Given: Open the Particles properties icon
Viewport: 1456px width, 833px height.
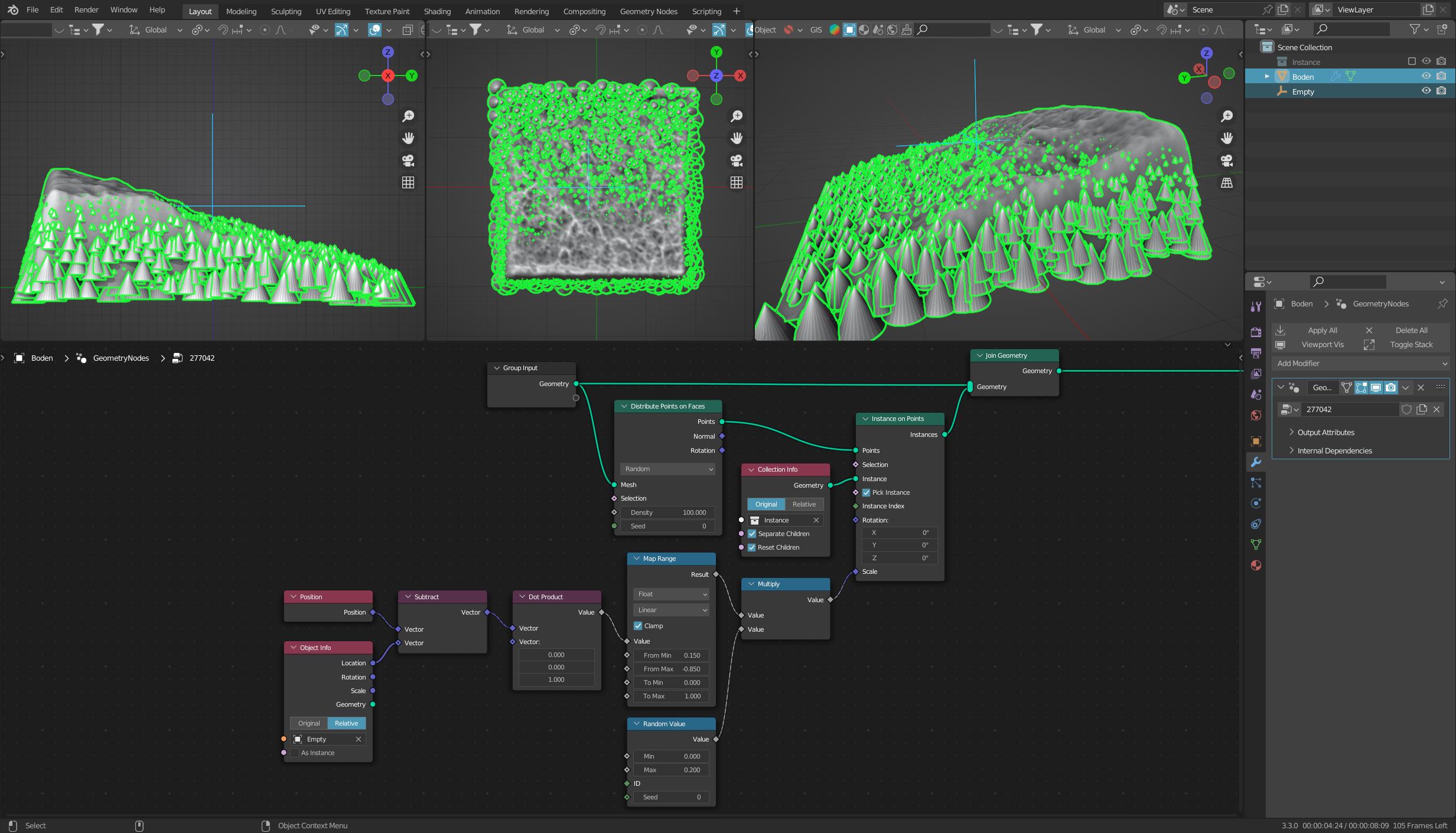Looking at the screenshot, I should coord(1256,483).
